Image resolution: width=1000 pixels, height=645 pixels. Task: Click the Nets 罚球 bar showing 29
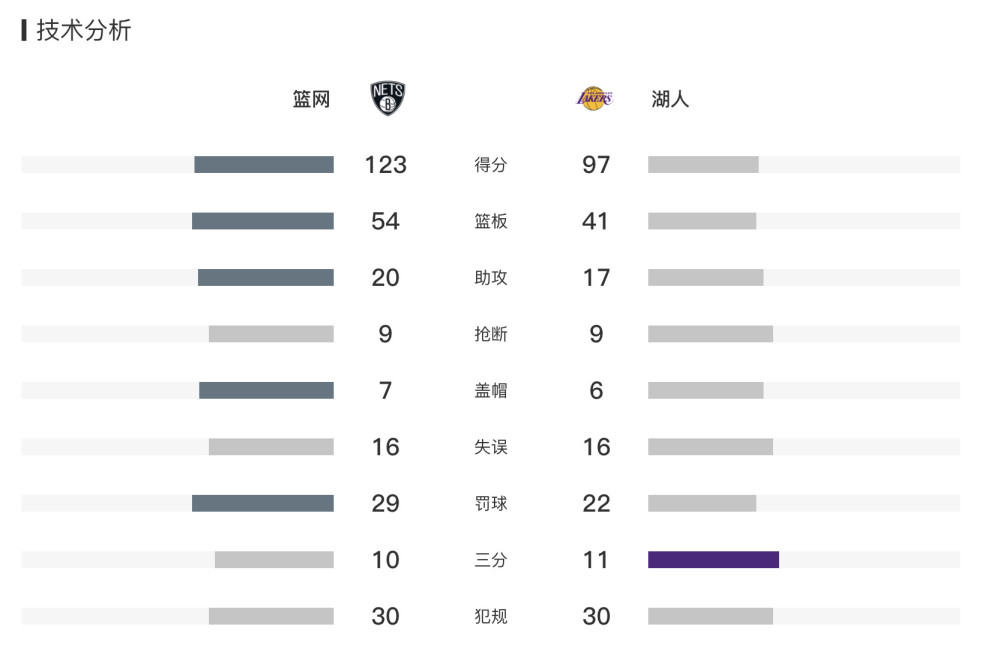tap(263, 503)
